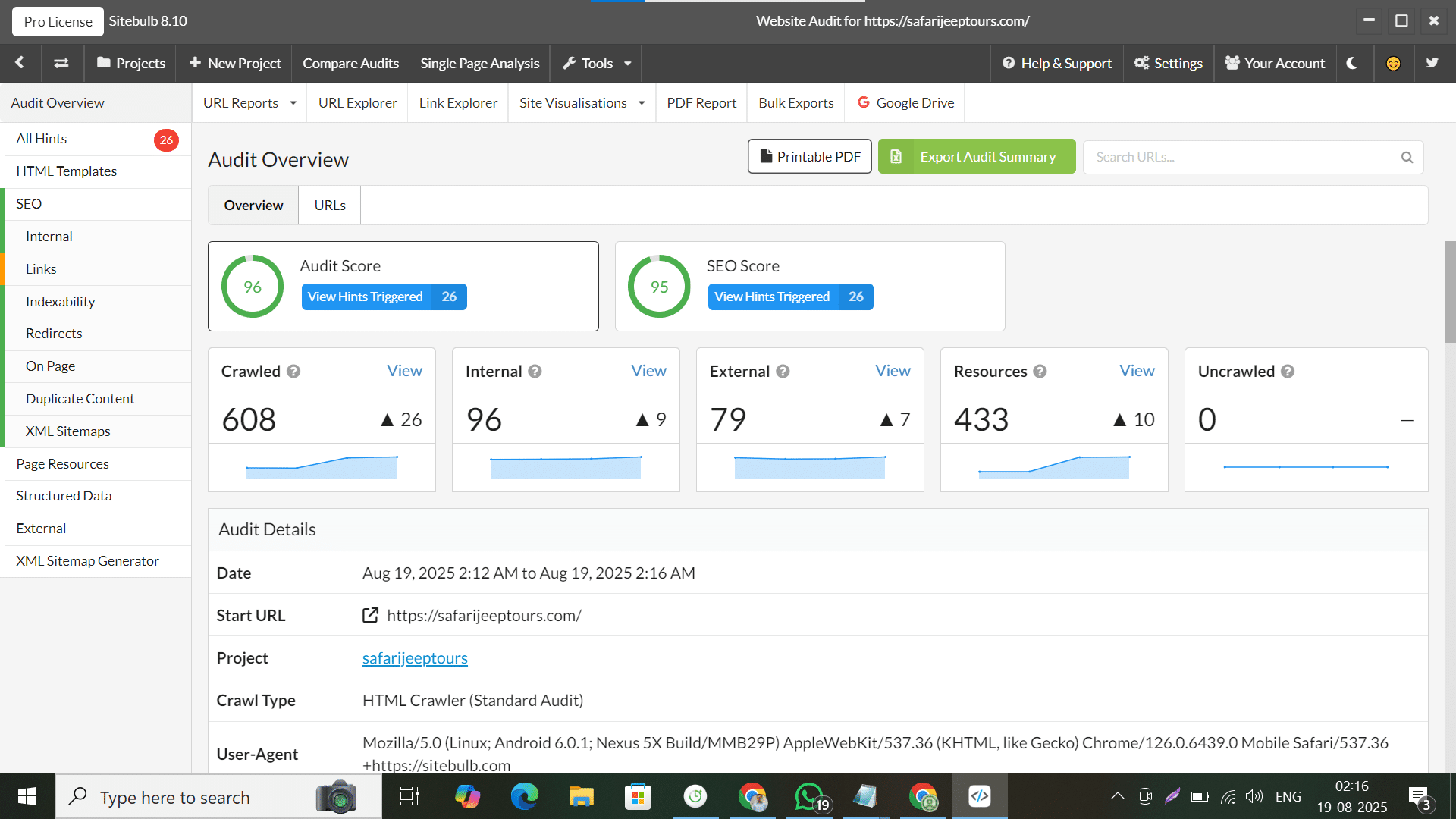1456x819 pixels.
Task: Start a New Project
Action: (235, 63)
